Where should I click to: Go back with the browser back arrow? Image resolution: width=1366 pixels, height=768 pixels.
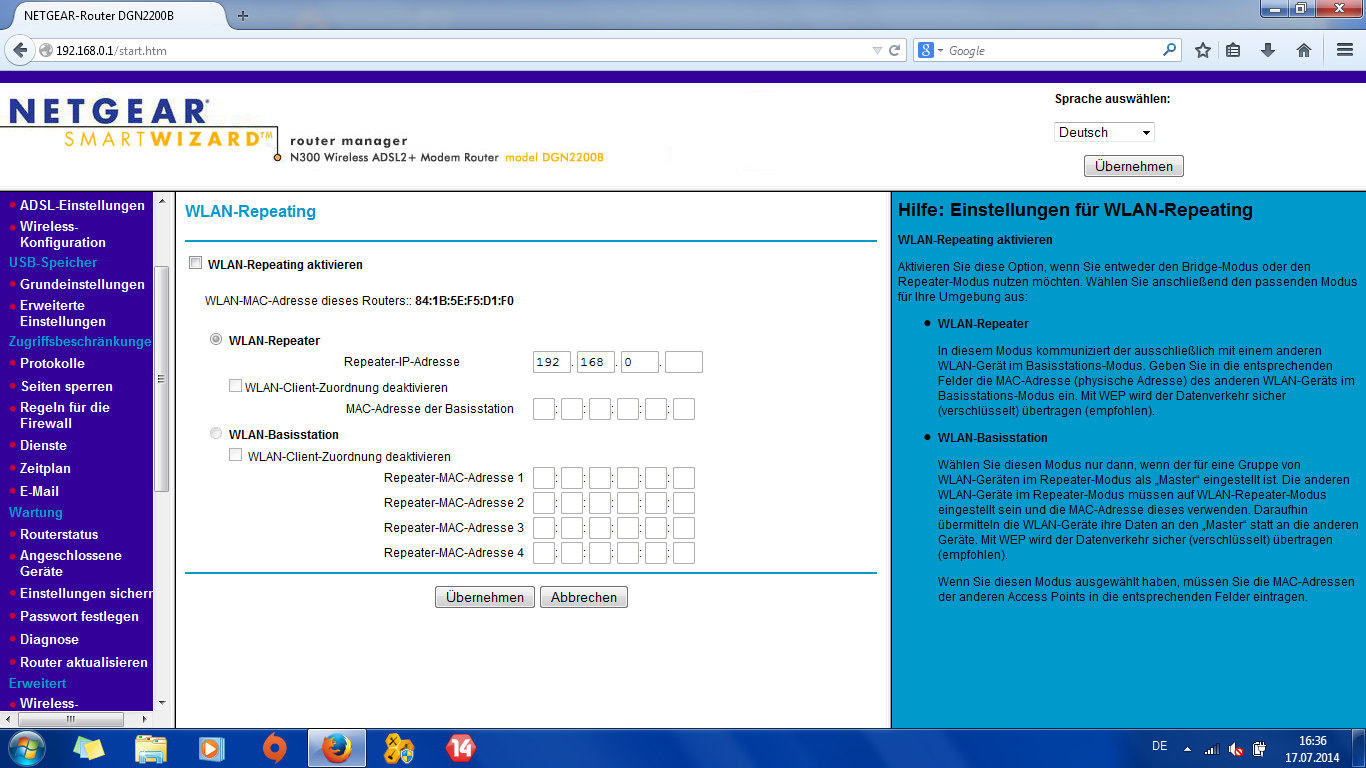tap(20, 50)
